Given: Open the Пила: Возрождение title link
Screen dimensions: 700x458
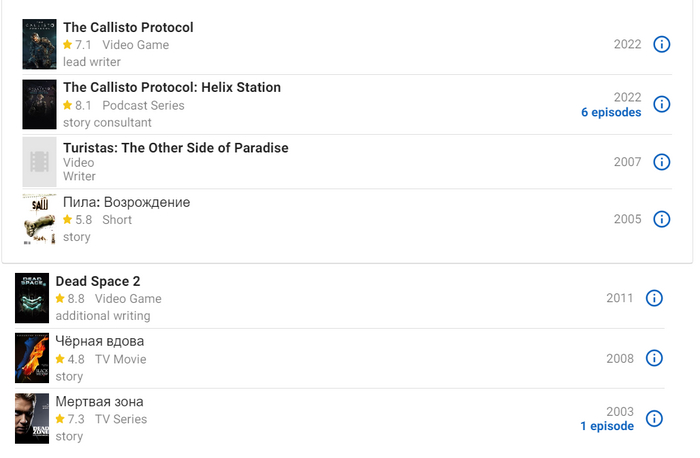Looking at the screenshot, I should click(x=126, y=202).
